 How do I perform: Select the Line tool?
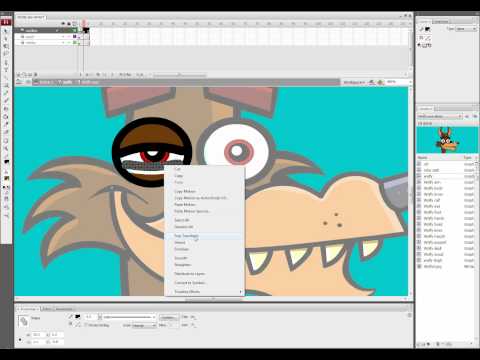6,77
